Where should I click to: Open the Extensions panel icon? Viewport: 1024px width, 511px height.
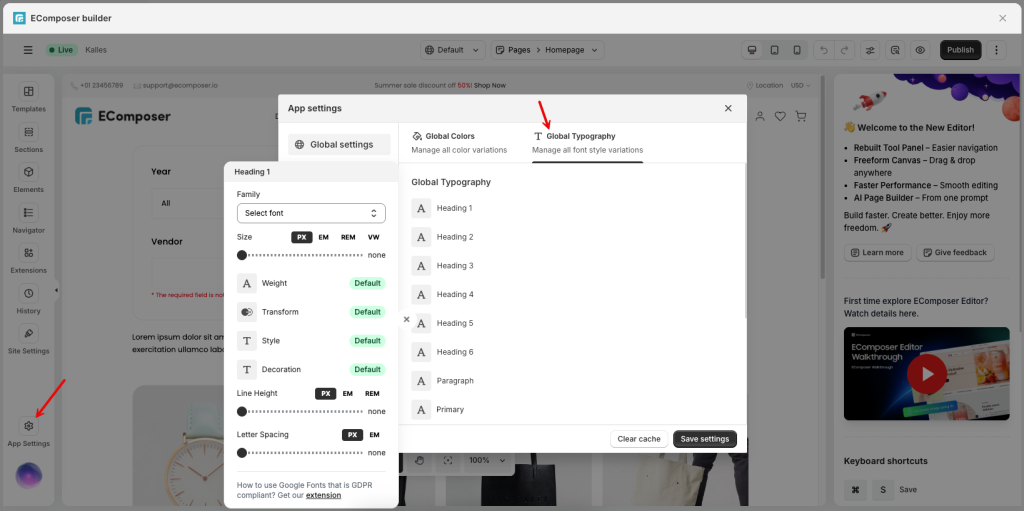tap(28, 253)
